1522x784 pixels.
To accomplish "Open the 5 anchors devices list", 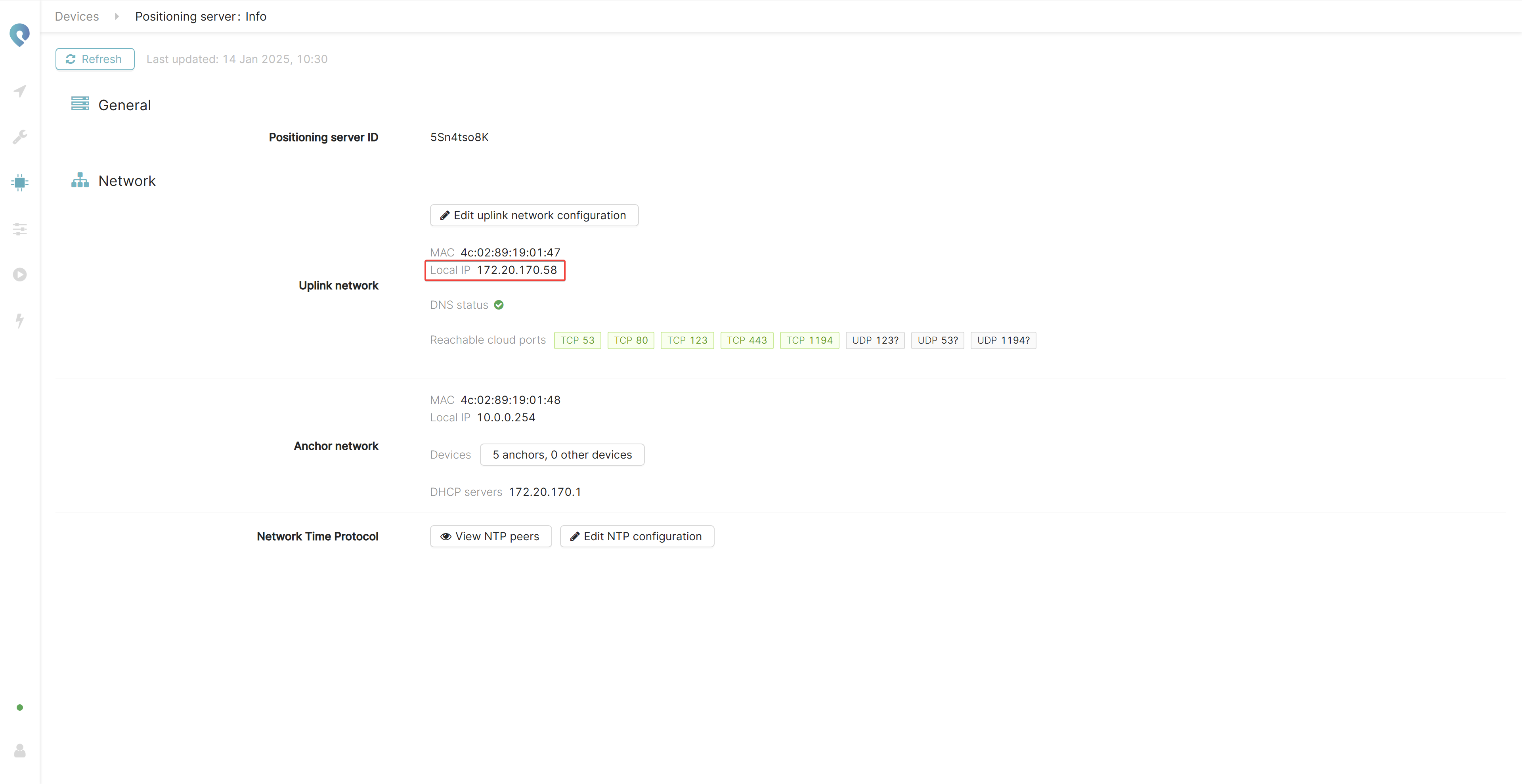I will 561,455.
